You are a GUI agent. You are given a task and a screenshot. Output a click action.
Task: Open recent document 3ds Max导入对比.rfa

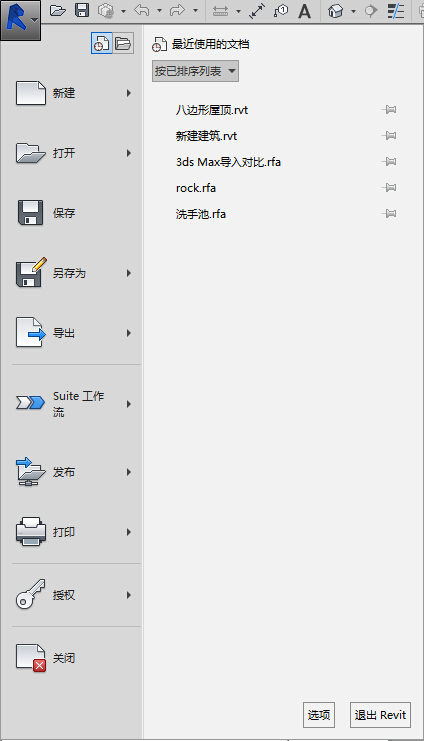coord(228,162)
